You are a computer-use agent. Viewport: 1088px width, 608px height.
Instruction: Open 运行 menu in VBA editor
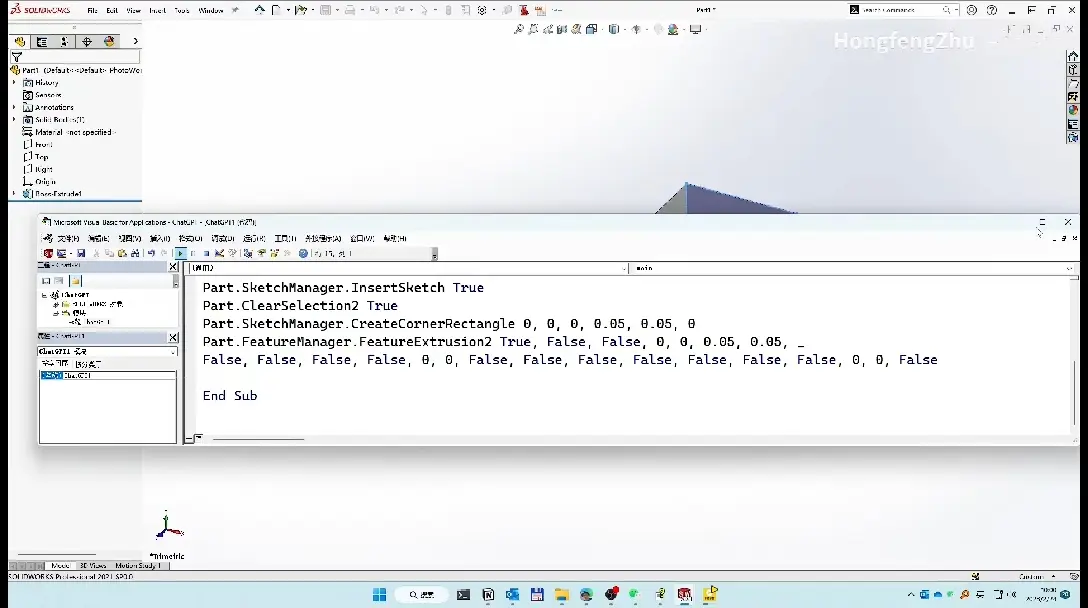254,238
